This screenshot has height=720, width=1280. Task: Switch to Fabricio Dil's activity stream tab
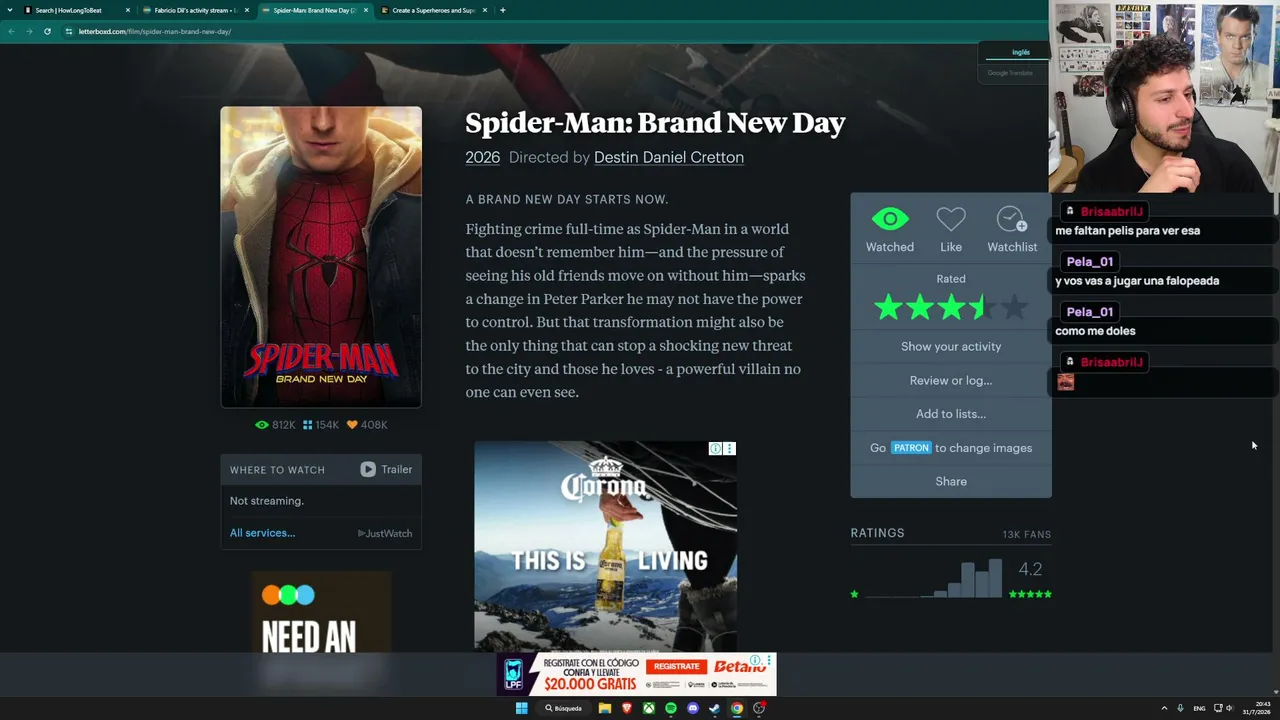[195, 10]
